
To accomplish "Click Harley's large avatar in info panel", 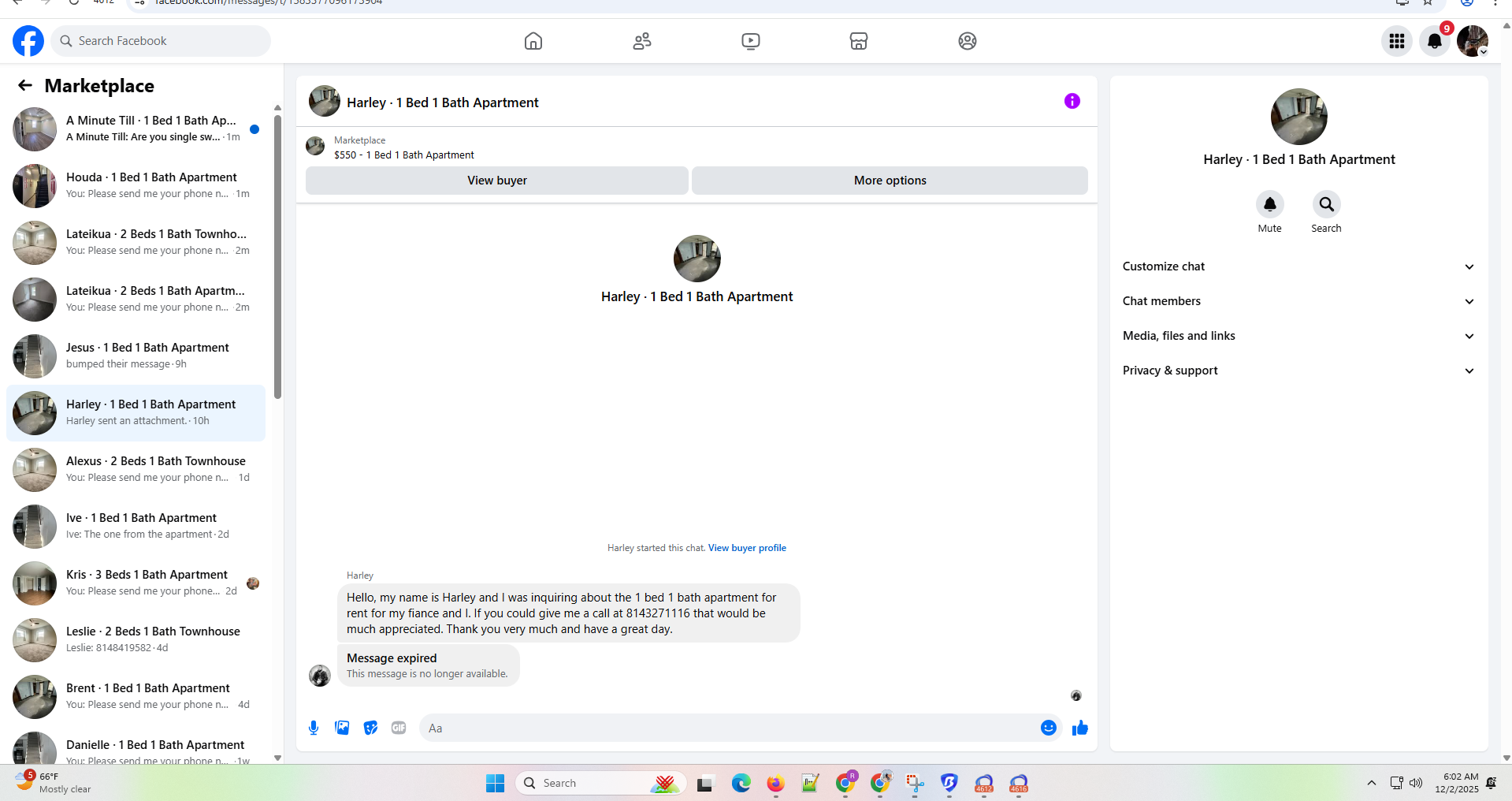I will point(1299,117).
